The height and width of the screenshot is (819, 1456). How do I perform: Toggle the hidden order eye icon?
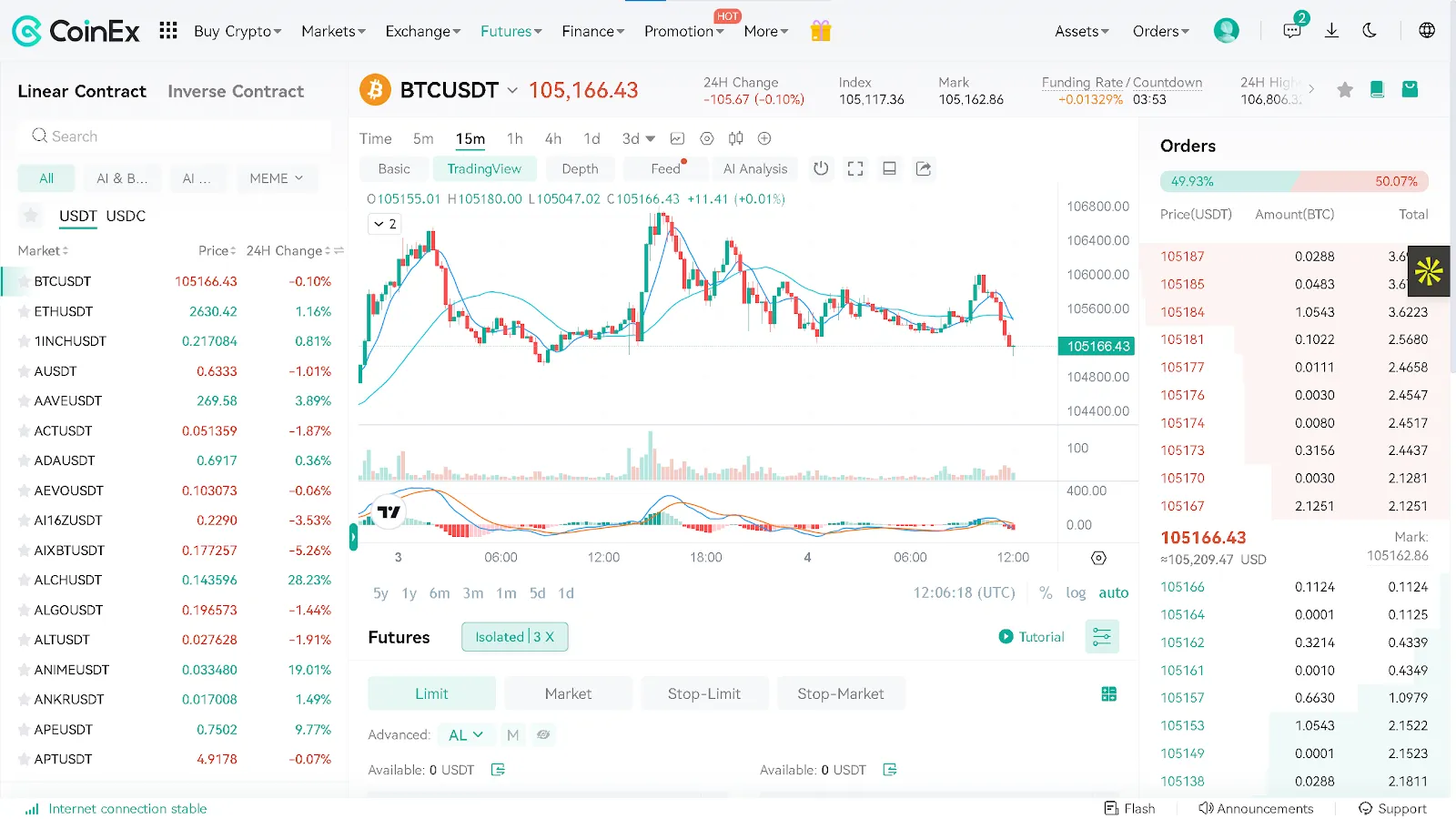click(543, 734)
